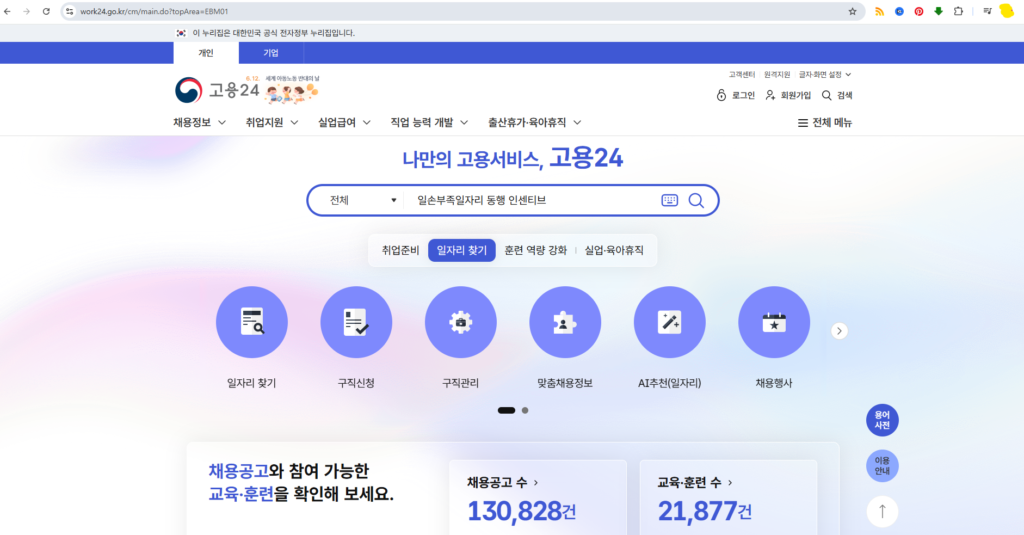The image size is (1024, 535).
Task: Click the browser back arrow
Action: coord(8,11)
